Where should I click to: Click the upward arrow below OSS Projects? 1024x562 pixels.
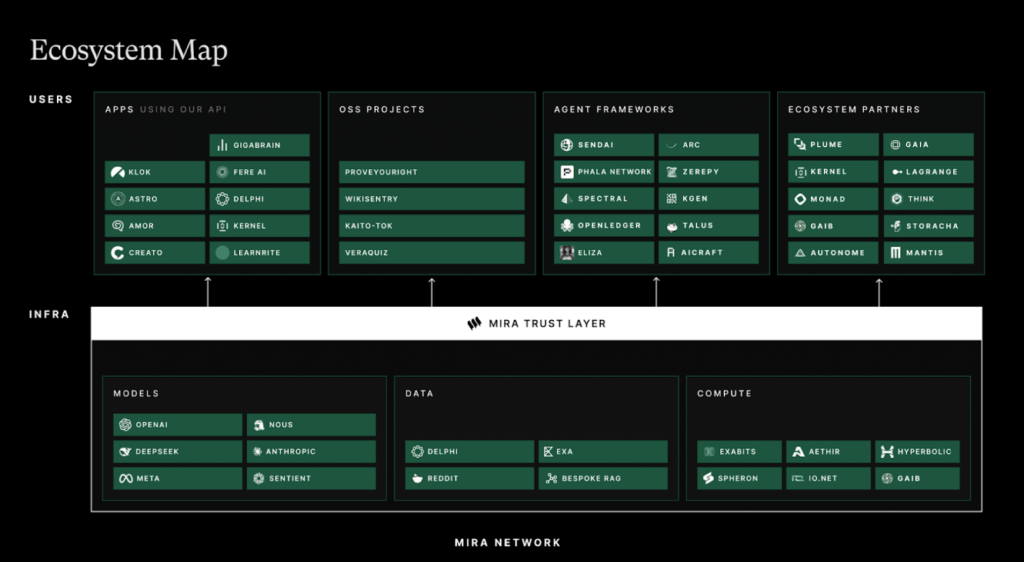[432, 291]
